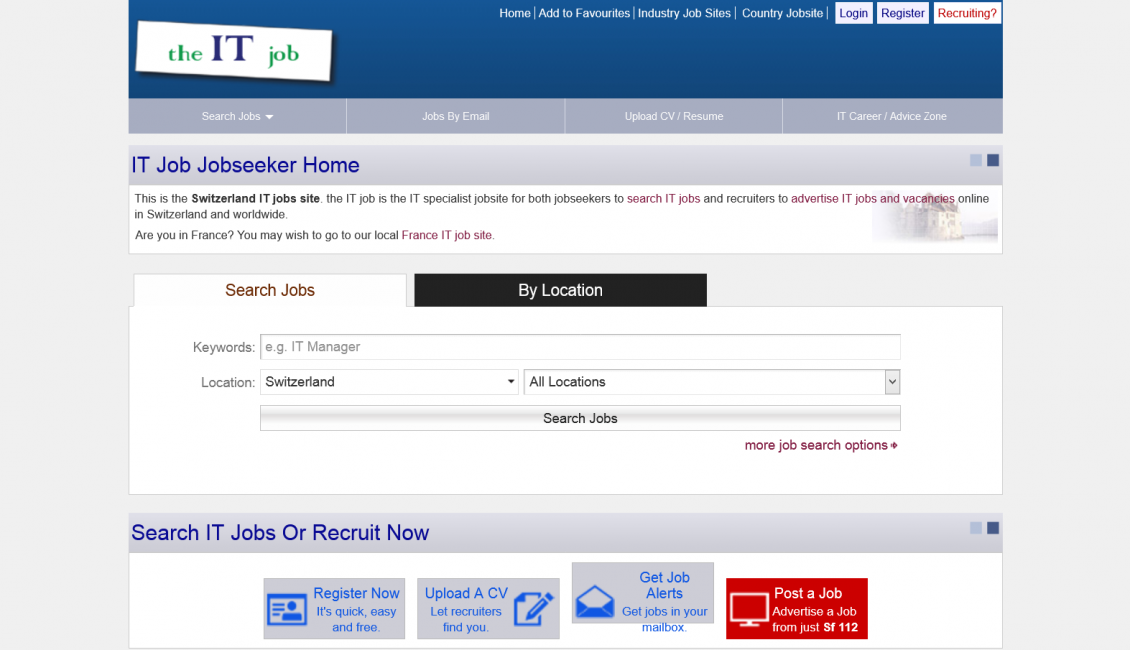
Task: Open the Search Jobs navigation dropdown menu
Action: [237, 116]
